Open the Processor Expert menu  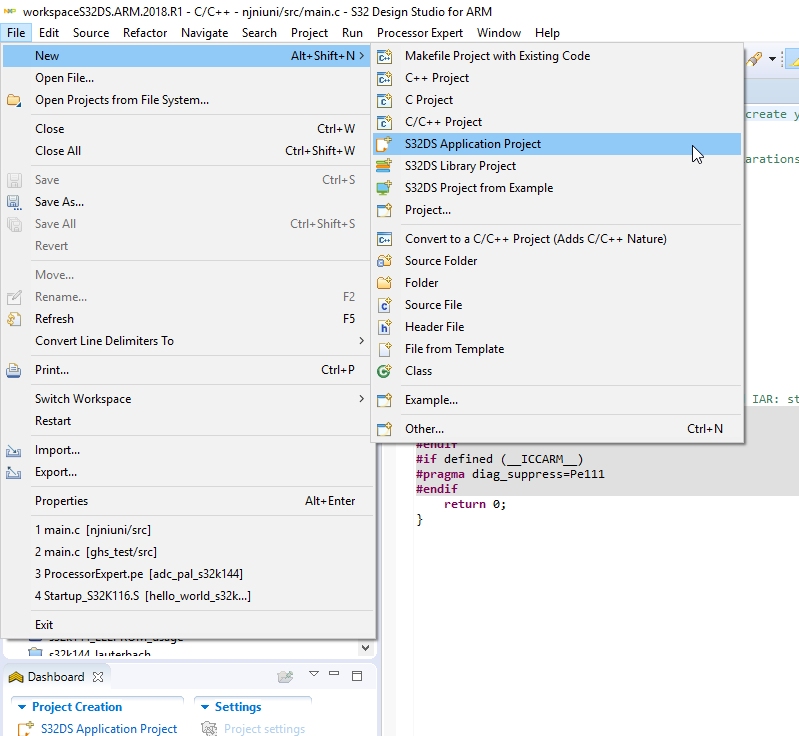click(420, 33)
